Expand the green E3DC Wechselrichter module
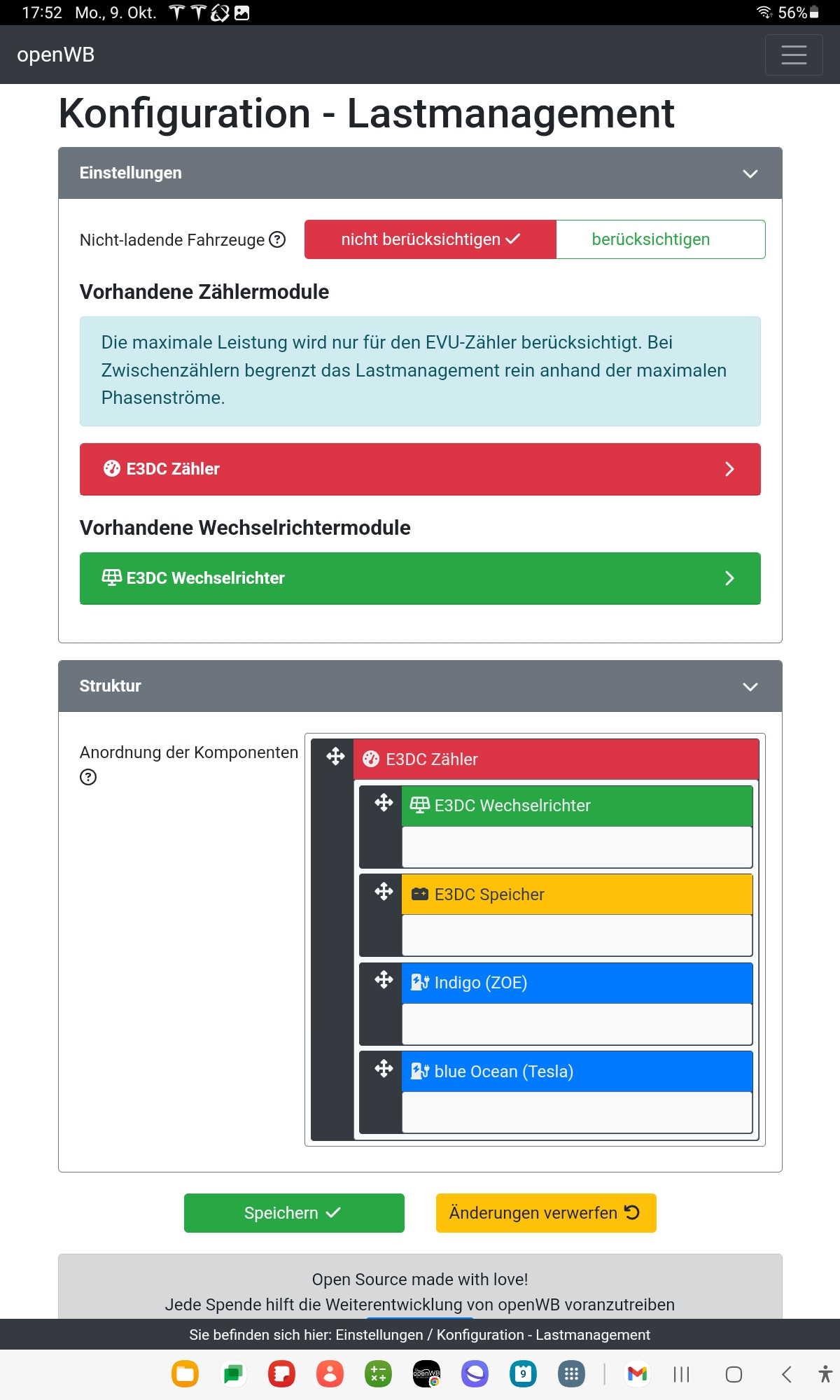The height and width of the screenshot is (1400, 840). [420, 578]
